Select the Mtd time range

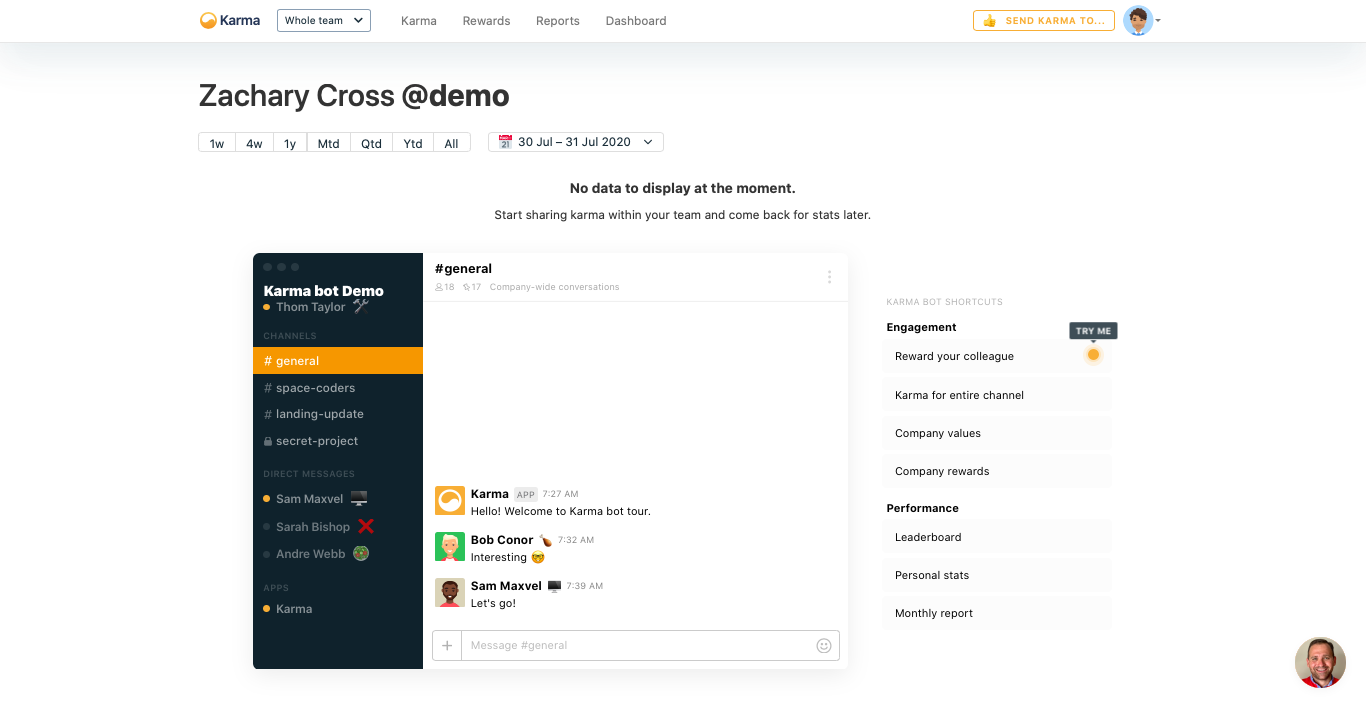[329, 143]
